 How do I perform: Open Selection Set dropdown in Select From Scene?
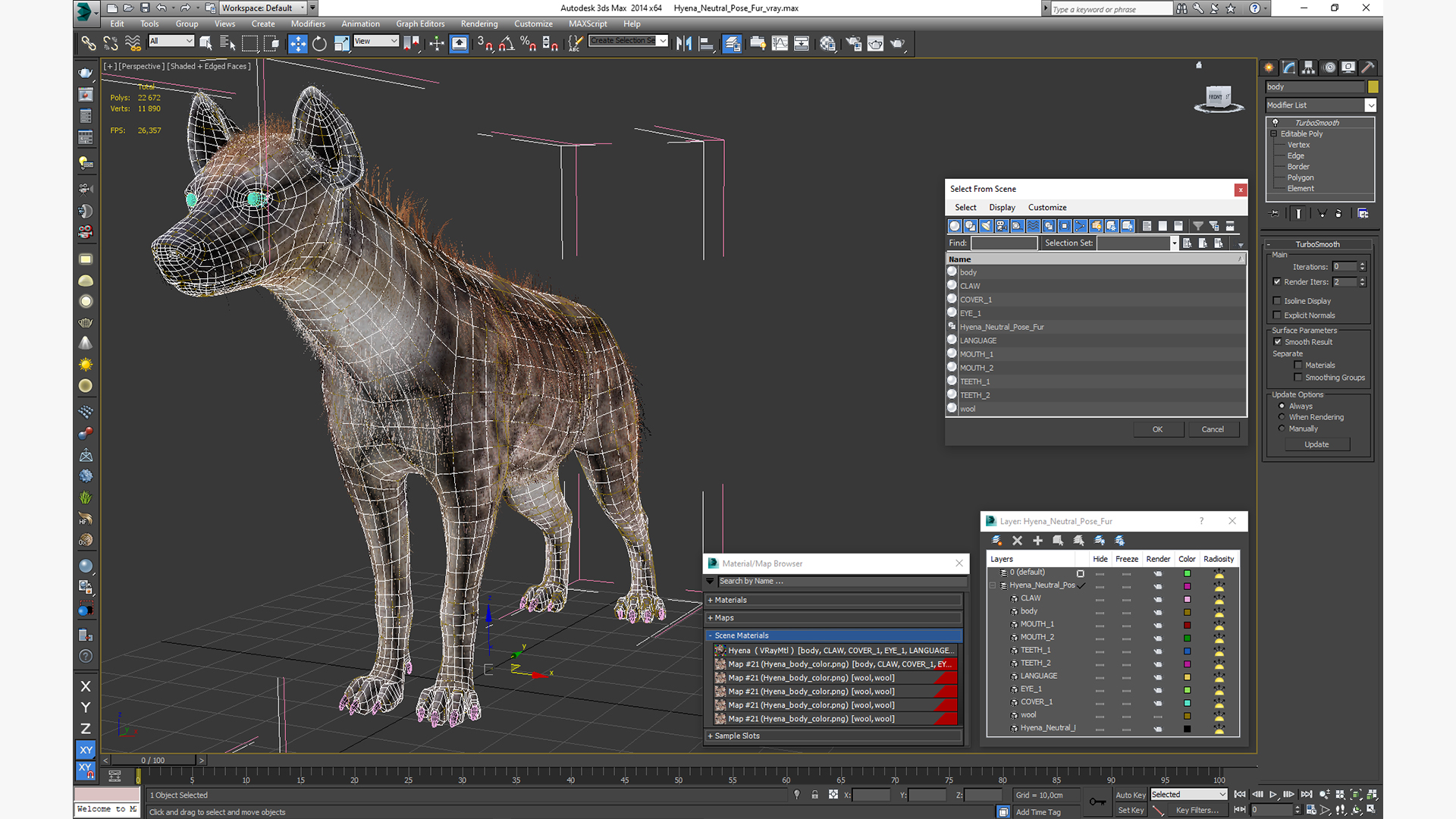click(1174, 243)
